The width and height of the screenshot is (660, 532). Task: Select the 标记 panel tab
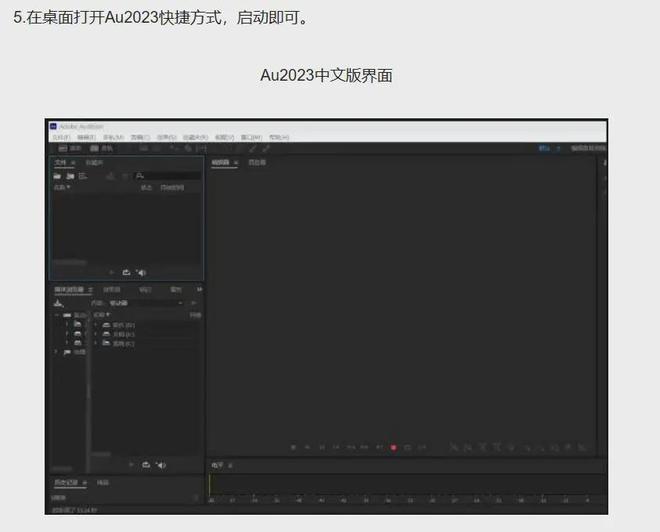point(145,290)
